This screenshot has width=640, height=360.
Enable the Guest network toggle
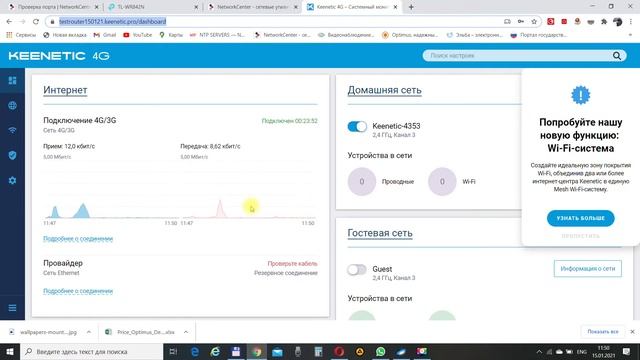coord(357,269)
